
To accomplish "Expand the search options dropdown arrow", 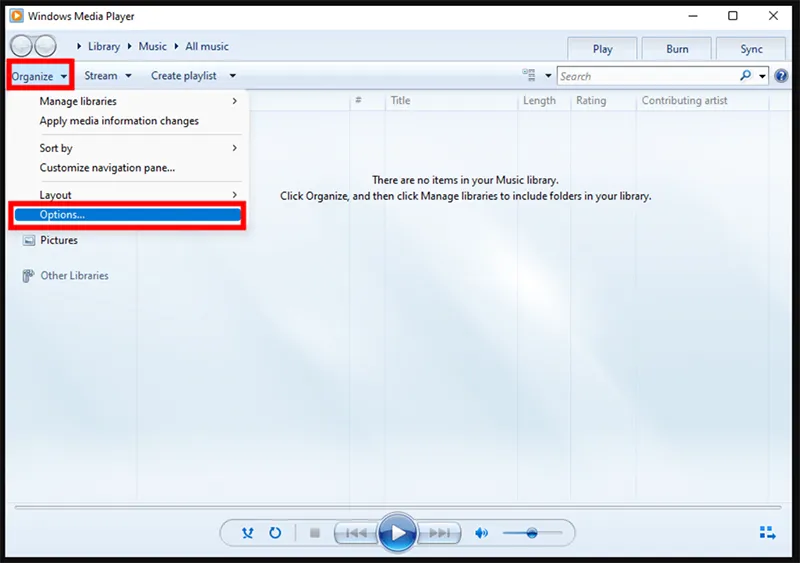I will coord(762,76).
